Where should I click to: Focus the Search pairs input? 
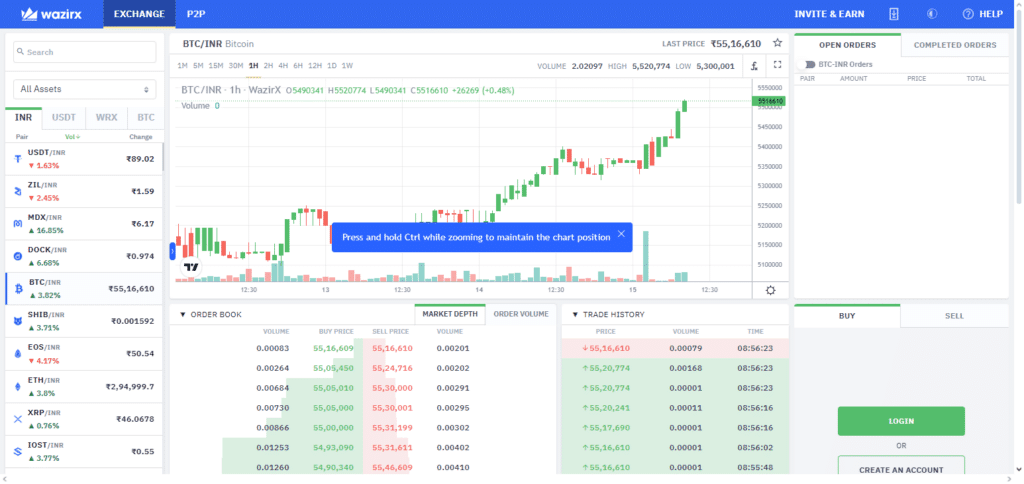tap(84, 52)
